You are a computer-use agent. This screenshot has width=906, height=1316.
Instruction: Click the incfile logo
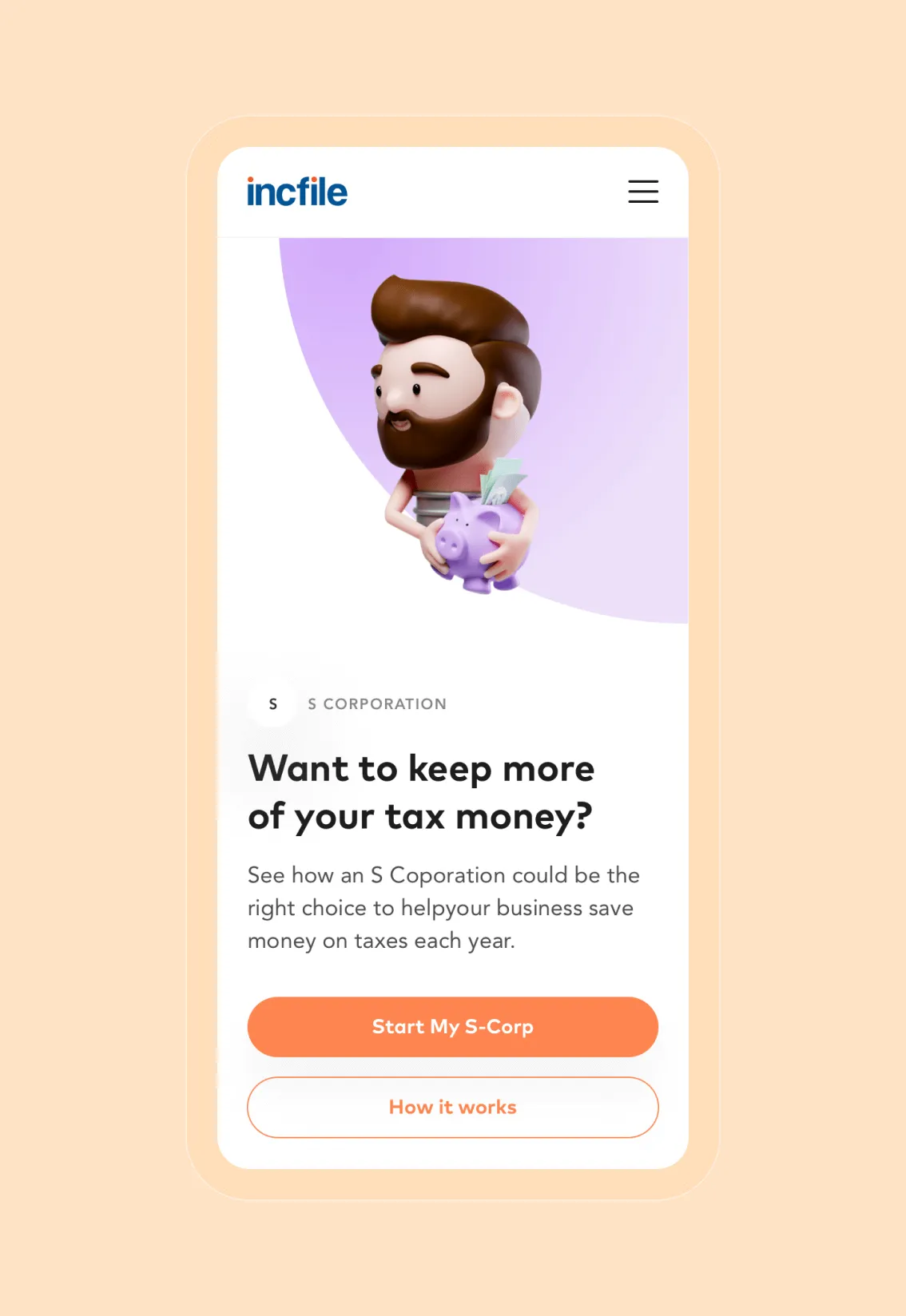tap(297, 192)
